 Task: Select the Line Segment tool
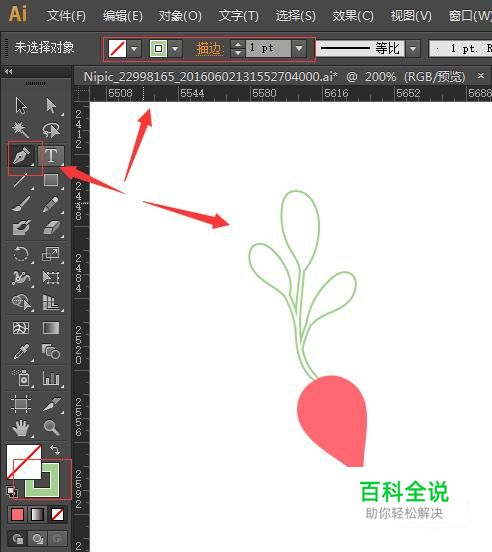click(21, 180)
